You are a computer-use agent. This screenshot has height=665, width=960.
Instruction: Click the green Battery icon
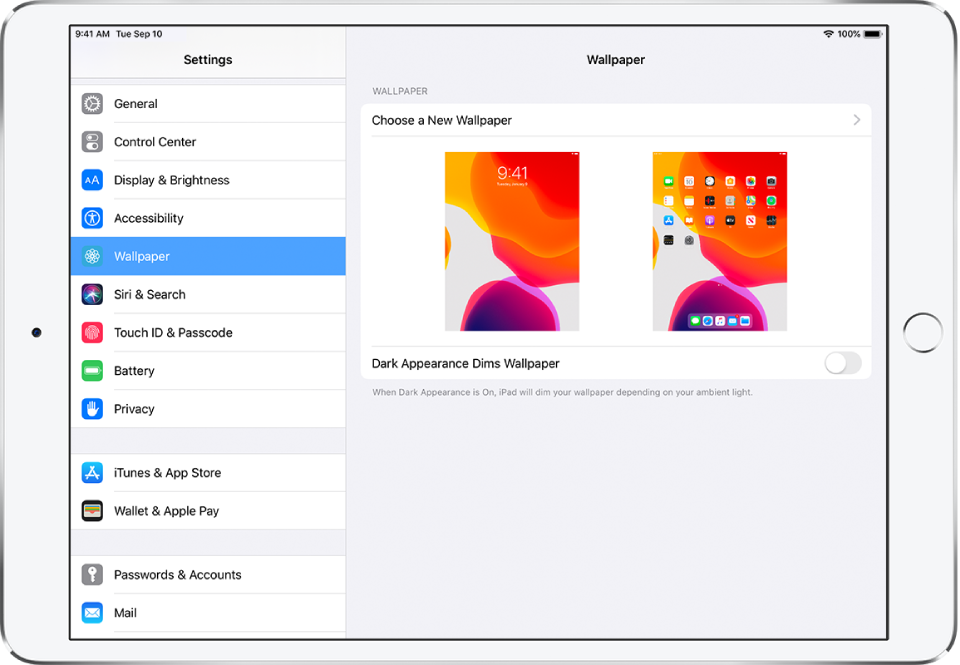(92, 370)
